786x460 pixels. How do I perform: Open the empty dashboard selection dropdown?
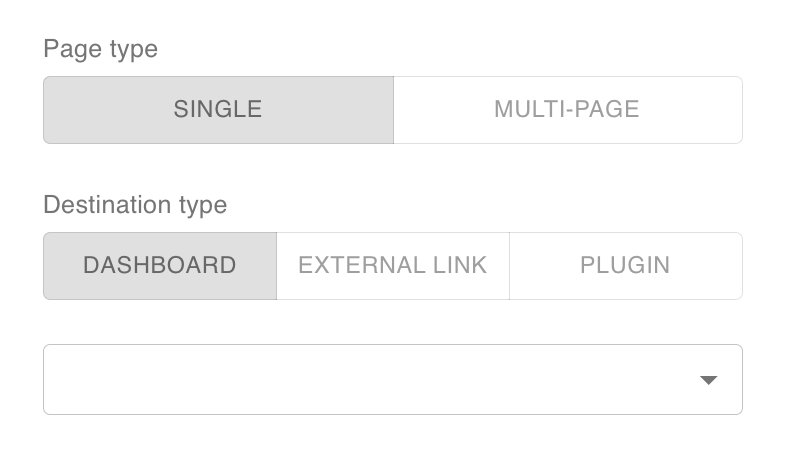[x=392, y=380]
